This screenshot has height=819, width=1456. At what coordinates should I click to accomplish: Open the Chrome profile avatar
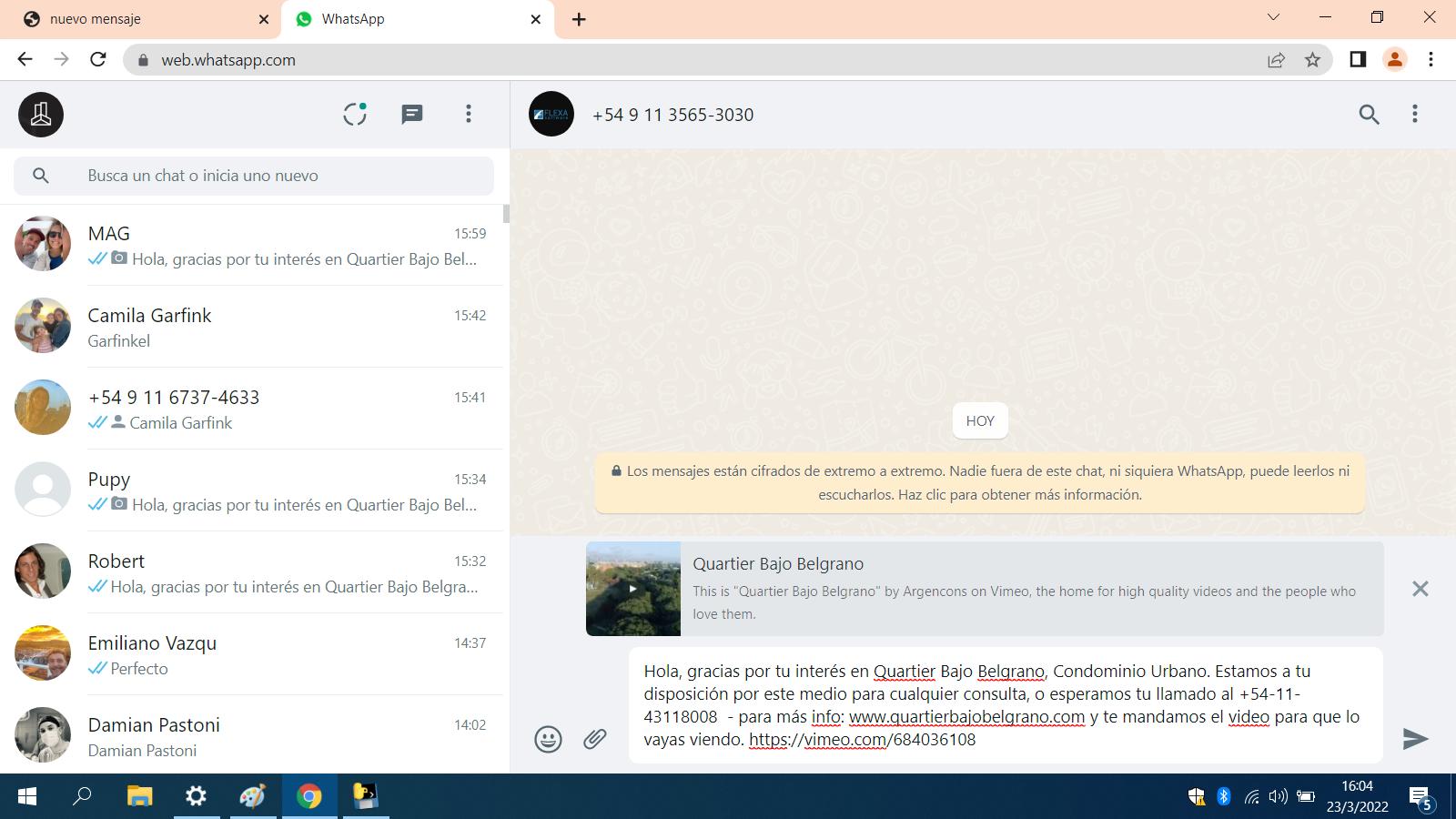[x=1394, y=59]
